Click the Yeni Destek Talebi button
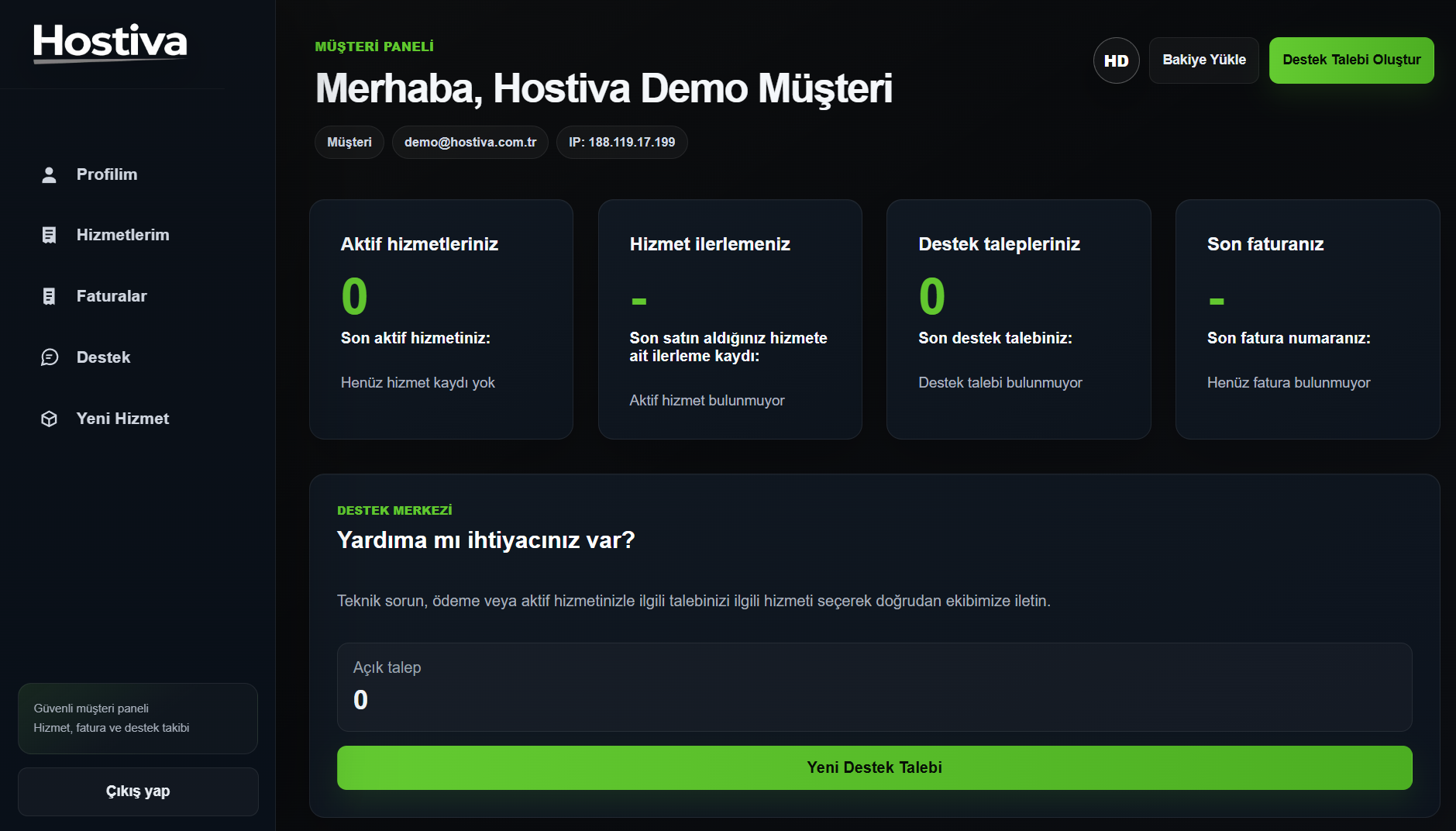Screen dimensions: 1456x831 [x=874, y=767]
